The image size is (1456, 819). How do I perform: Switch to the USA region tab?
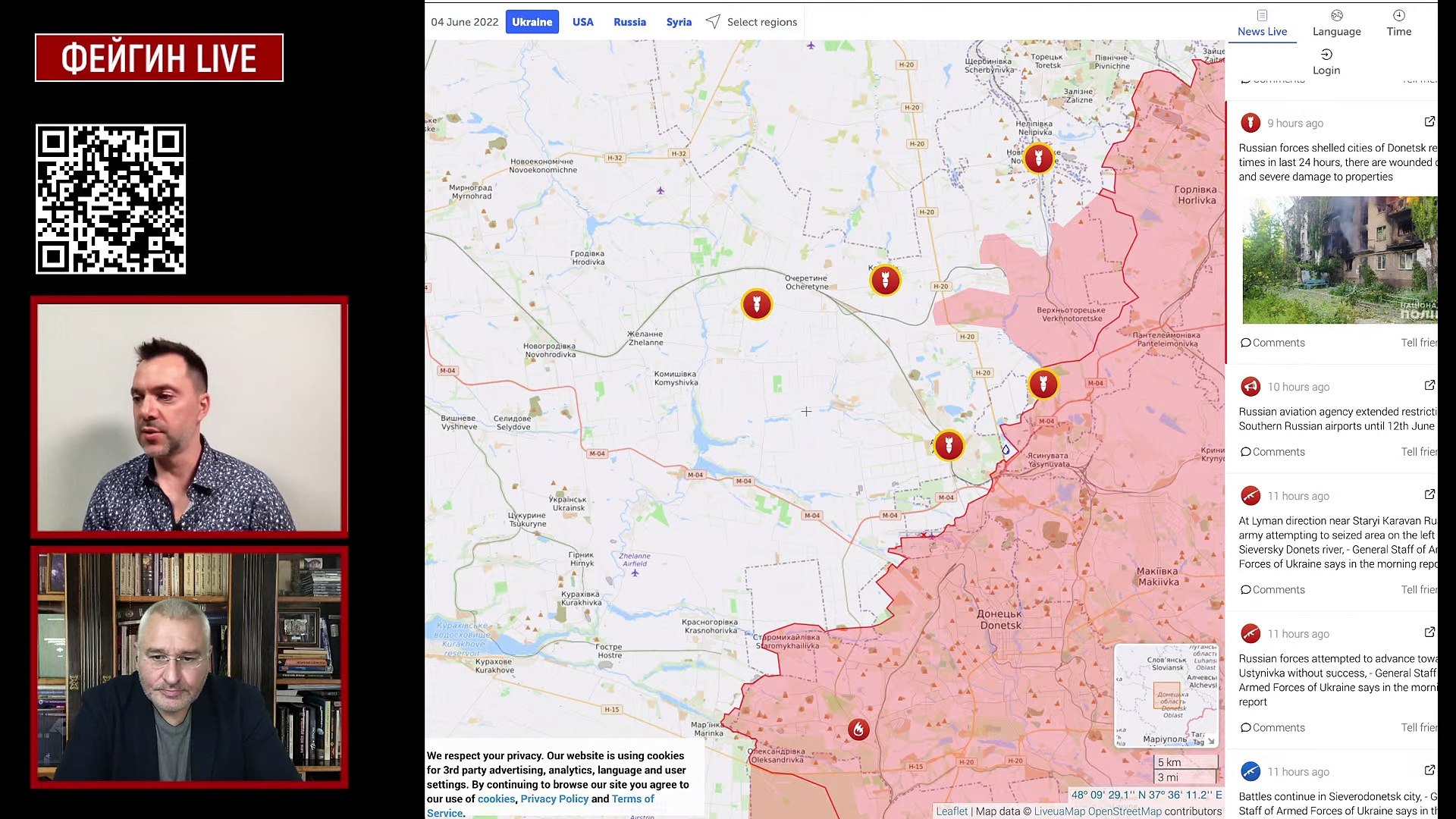click(x=582, y=22)
